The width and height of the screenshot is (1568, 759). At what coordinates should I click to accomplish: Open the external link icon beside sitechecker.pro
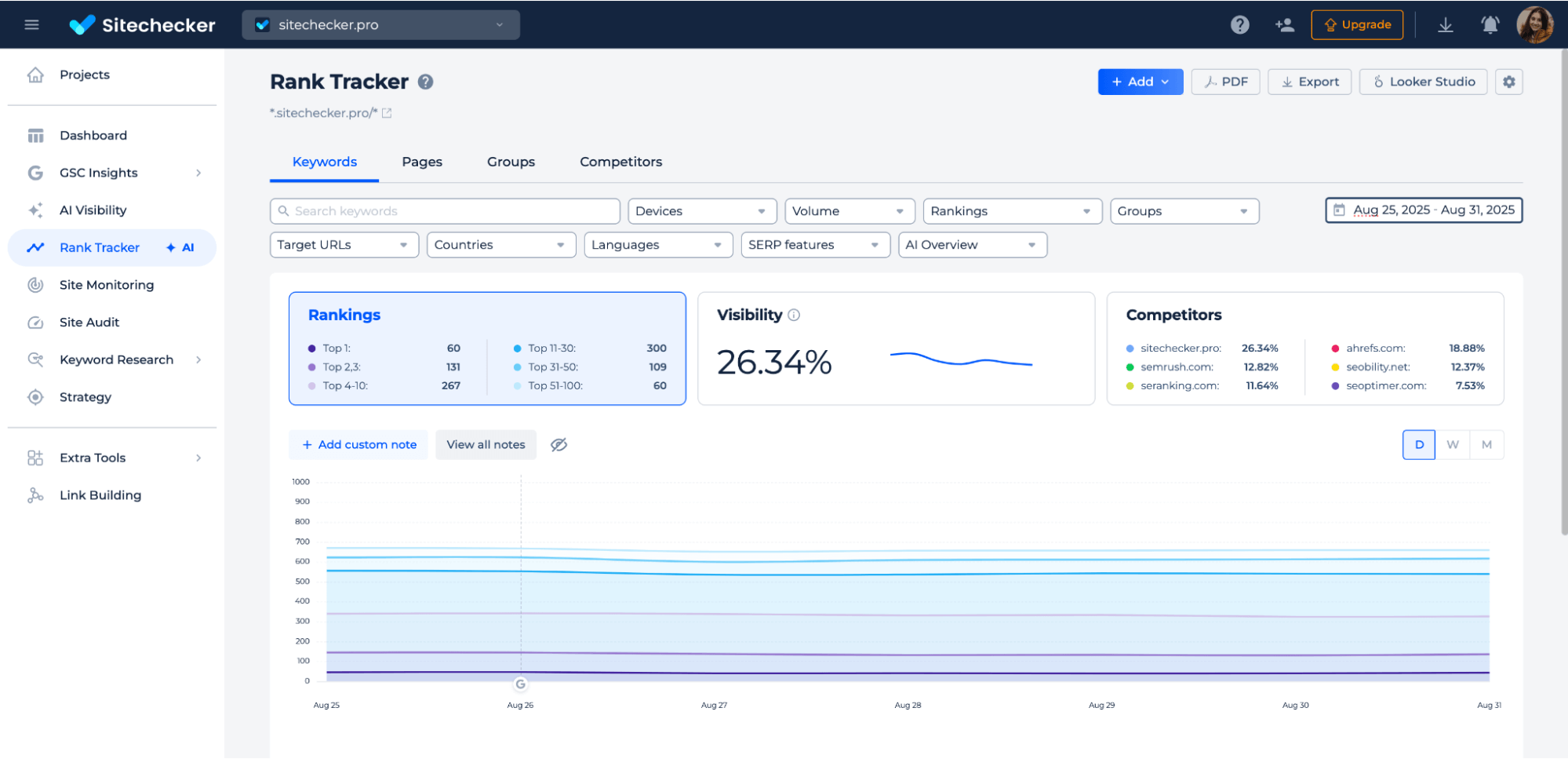click(x=387, y=113)
